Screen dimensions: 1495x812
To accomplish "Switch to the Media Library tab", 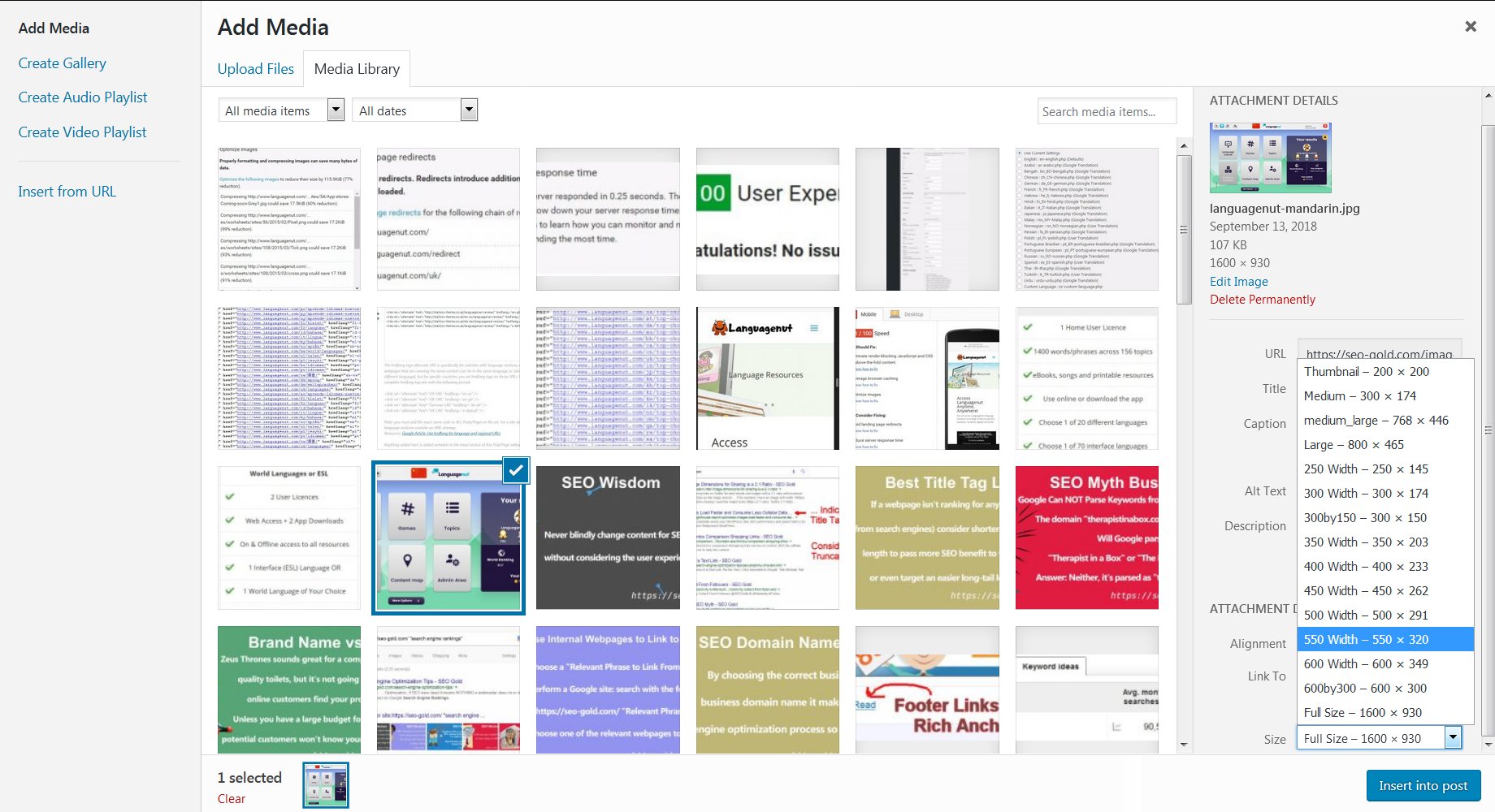I will 357,69.
